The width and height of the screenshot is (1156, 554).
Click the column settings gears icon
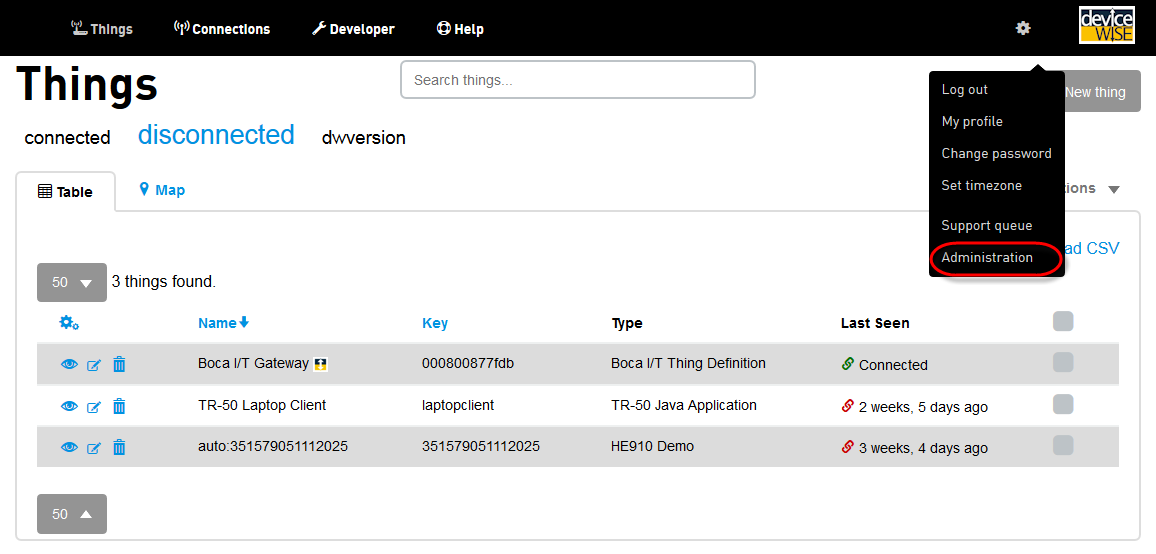point(69,322)
